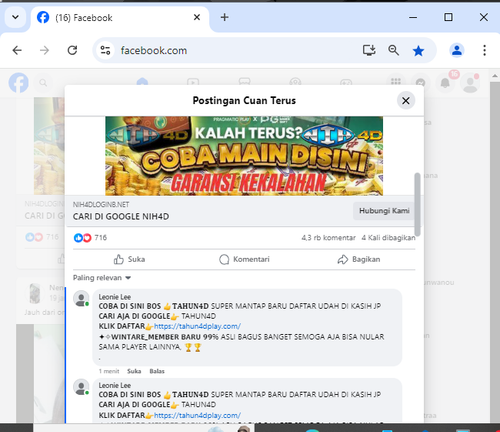Open the Chrome profile icon
500x432 pixels.
pos(457,50)
